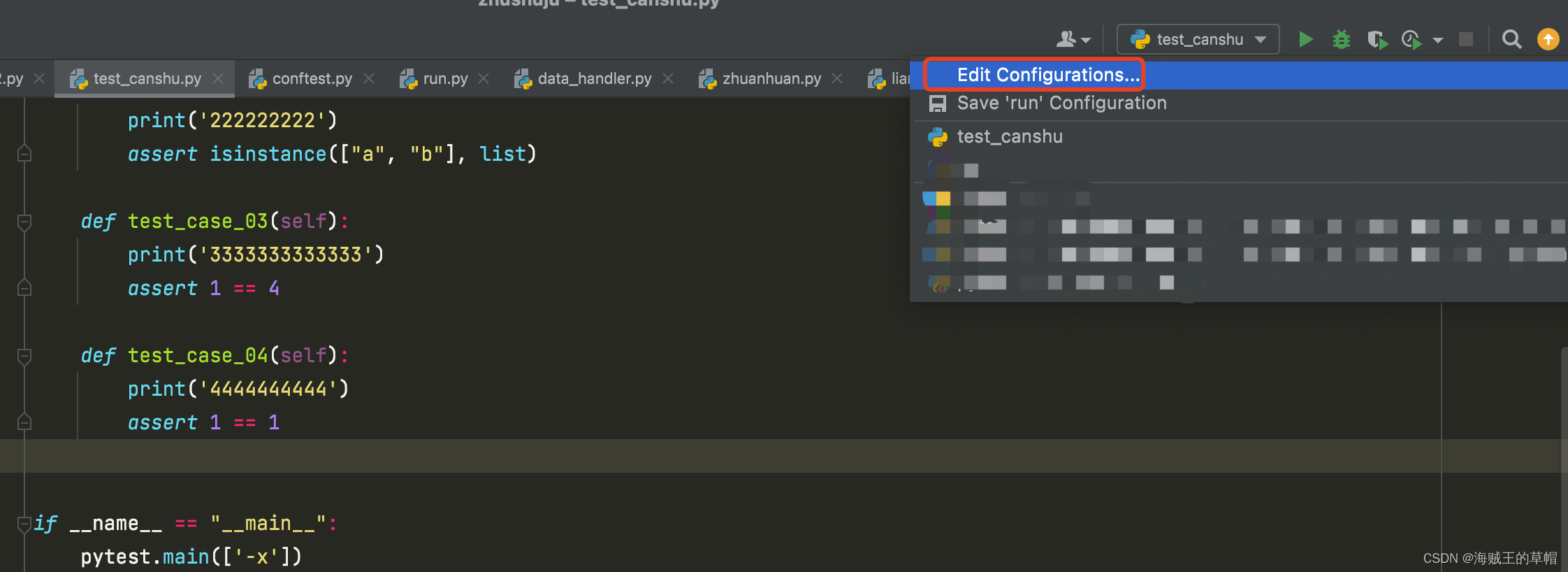Collapse the test_case_04 function fold marker

pyautogui.click(x=24, y=357)
